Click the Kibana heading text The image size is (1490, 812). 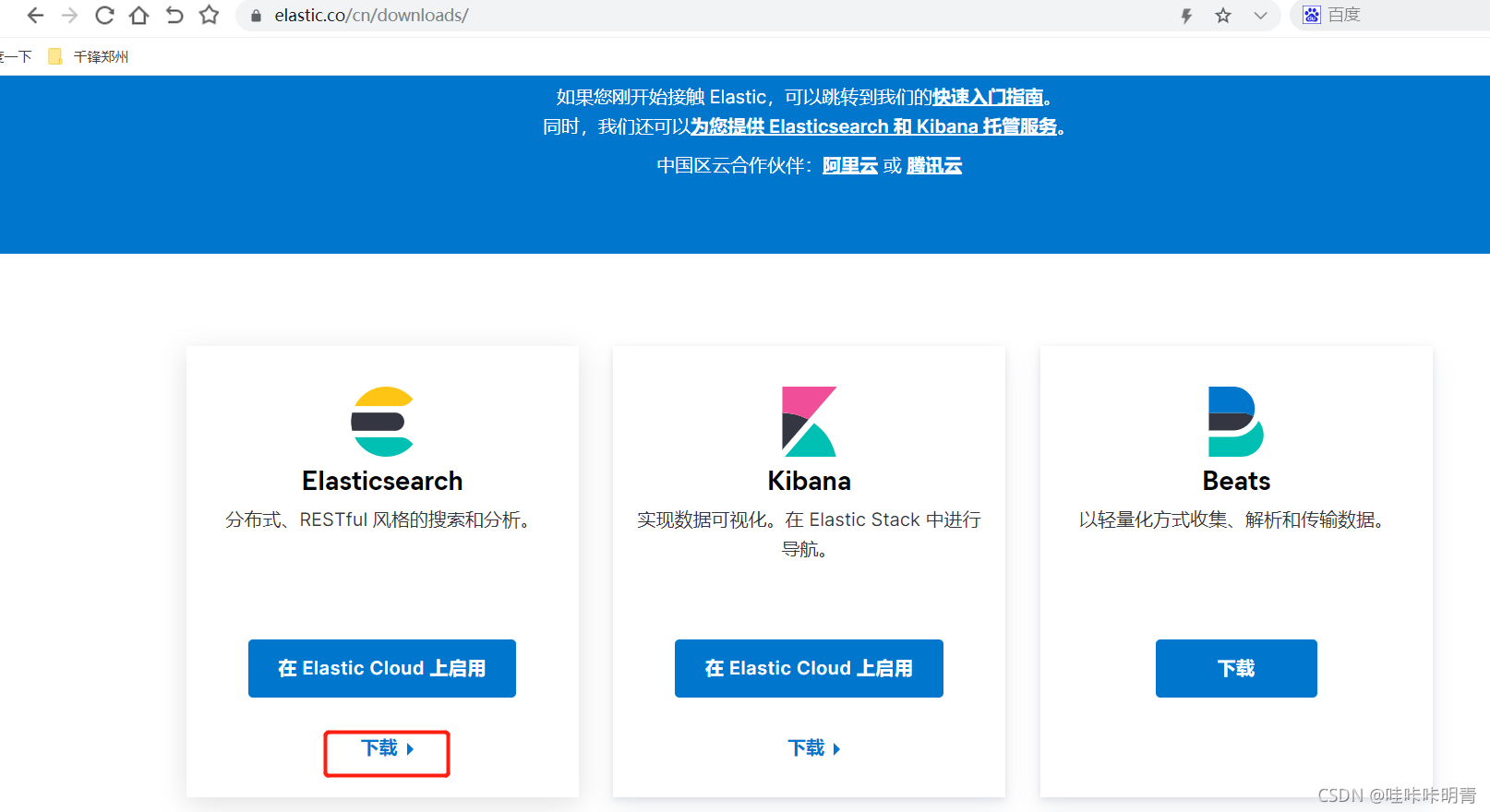[x=809, y=481]
